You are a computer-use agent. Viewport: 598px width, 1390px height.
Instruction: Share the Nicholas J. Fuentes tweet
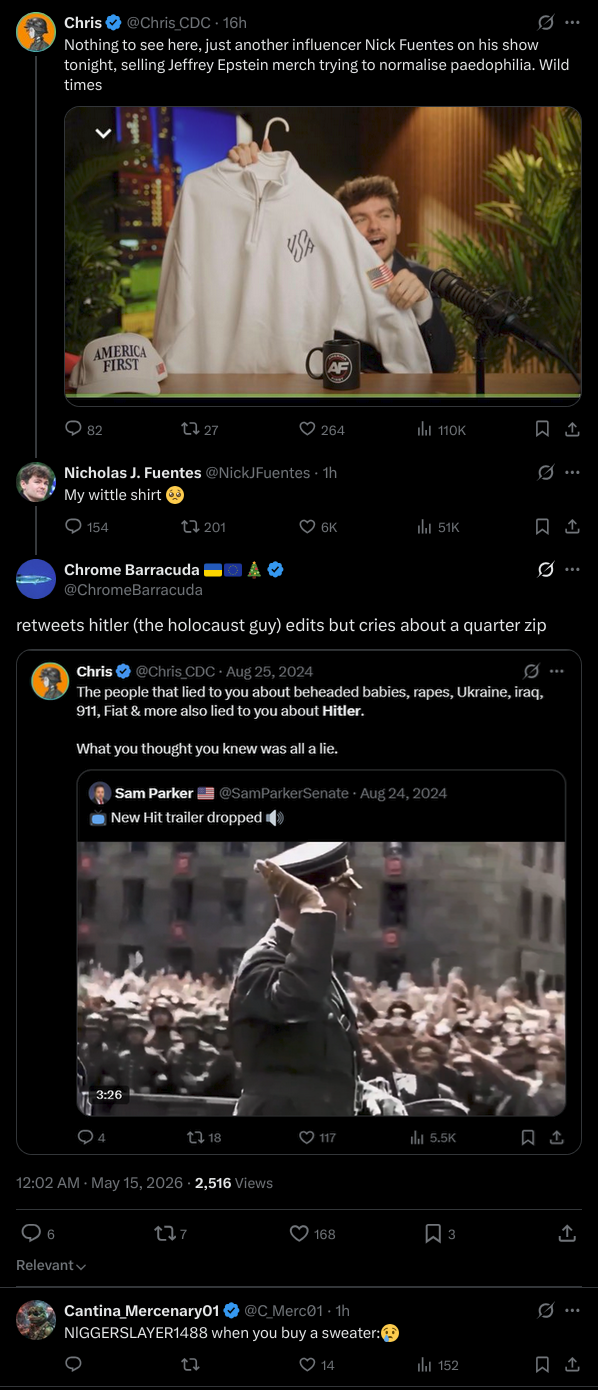point(572,526)
